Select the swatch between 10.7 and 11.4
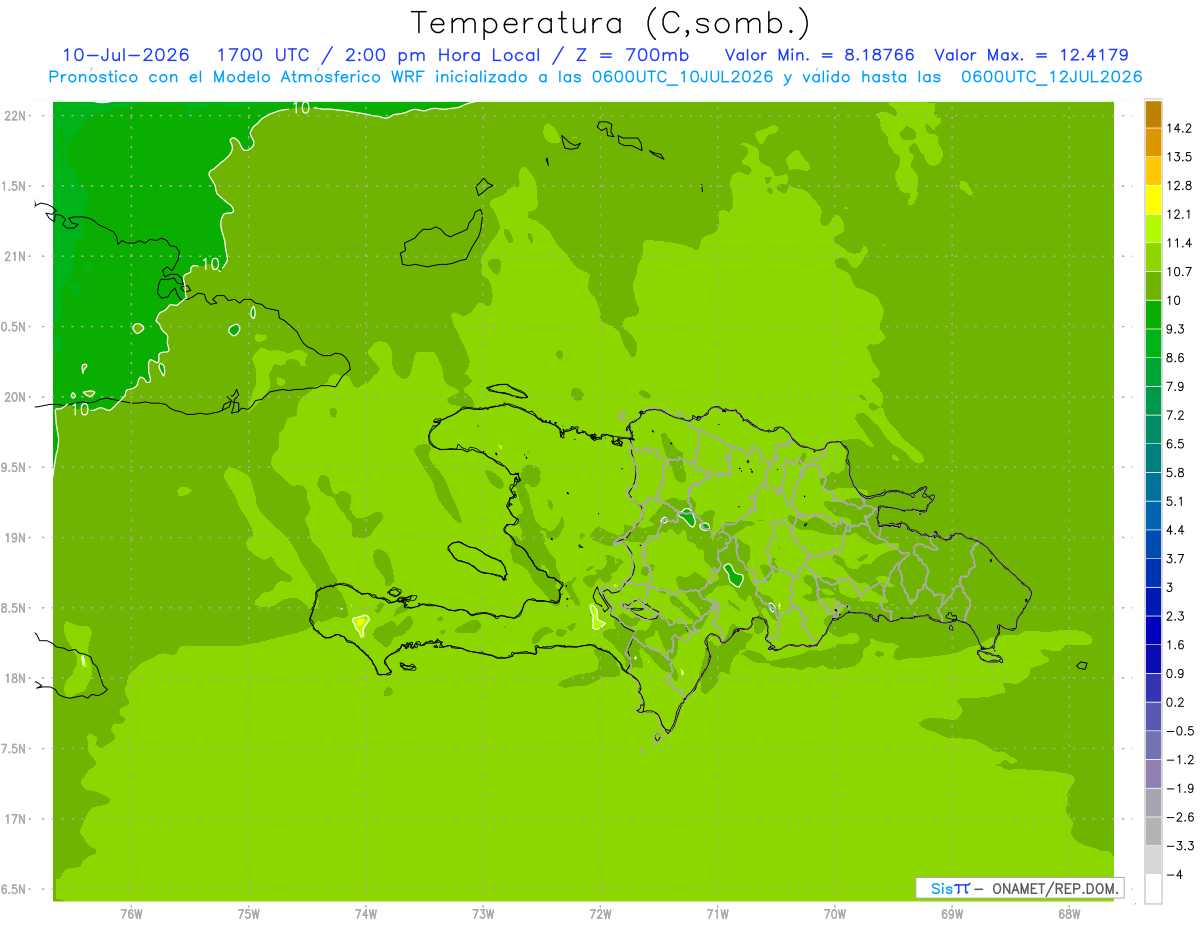Screen dimensions: 1200x927 pyautogui.click(x=1153, y=258)
